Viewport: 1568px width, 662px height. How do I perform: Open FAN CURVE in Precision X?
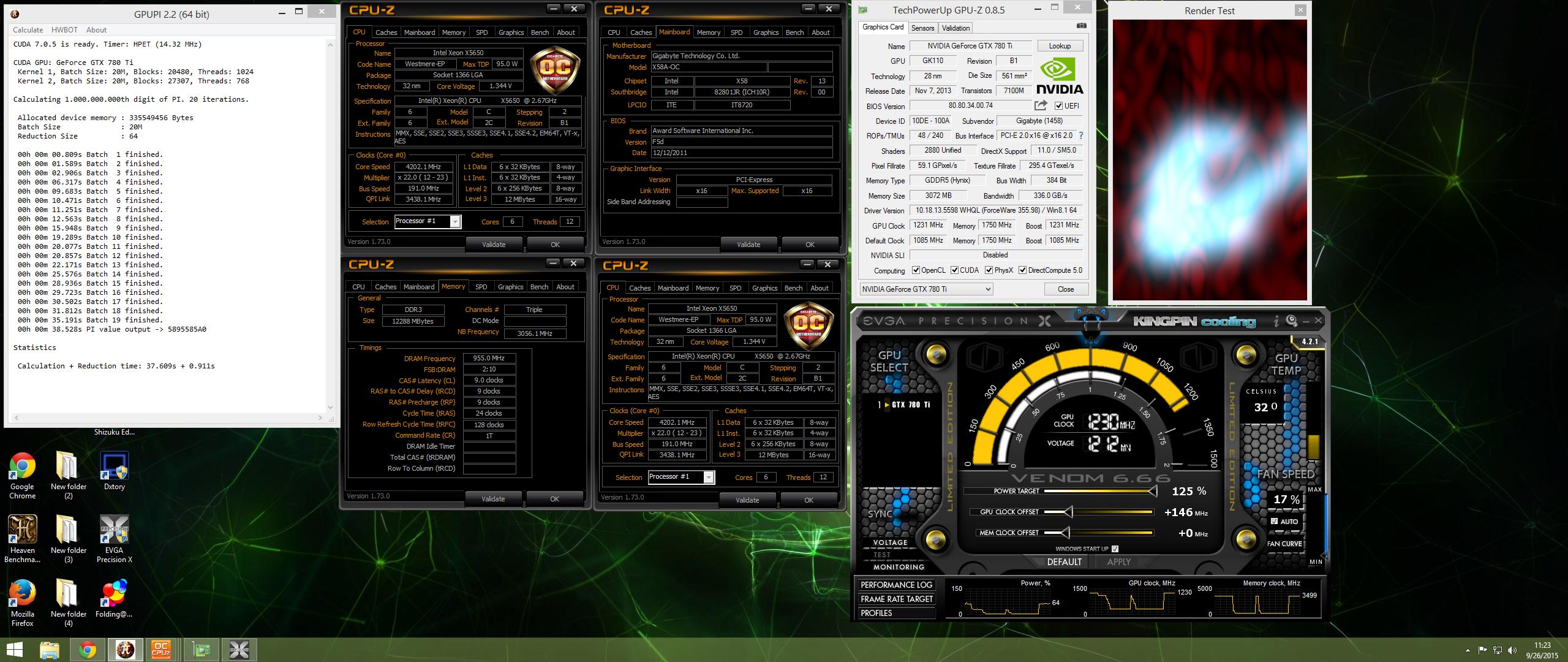[x=1284, y=544]
